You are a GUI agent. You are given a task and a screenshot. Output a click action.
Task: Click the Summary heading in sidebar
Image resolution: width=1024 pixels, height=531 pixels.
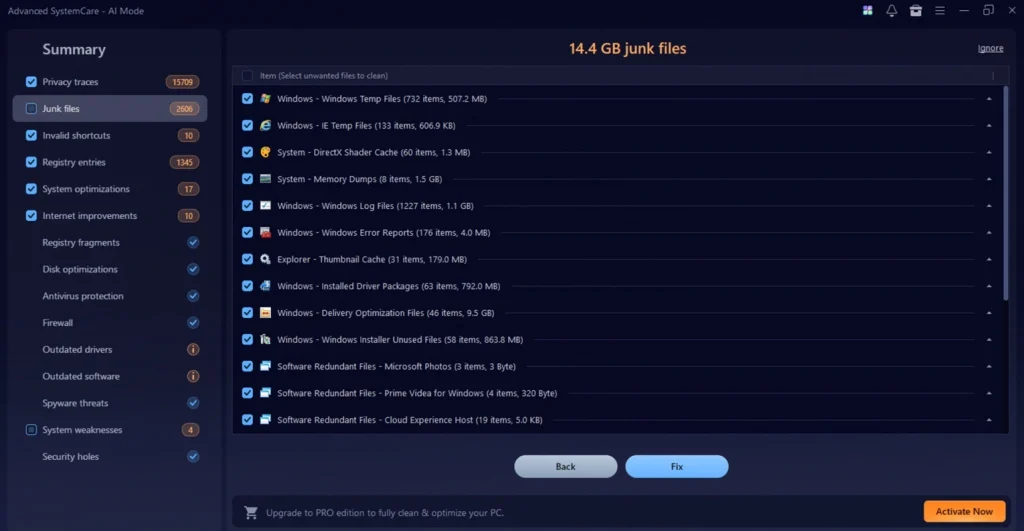point(74,50)
